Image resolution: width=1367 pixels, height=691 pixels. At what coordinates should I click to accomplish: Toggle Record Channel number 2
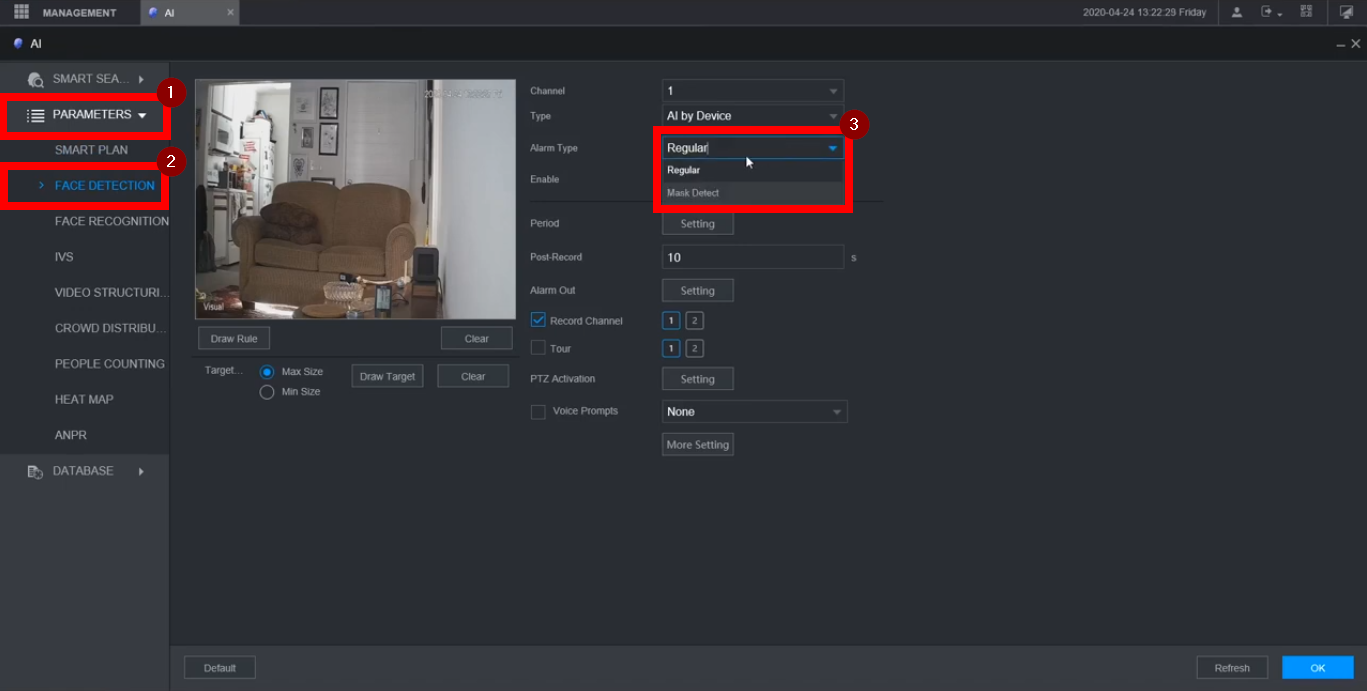tap(694, 321)
